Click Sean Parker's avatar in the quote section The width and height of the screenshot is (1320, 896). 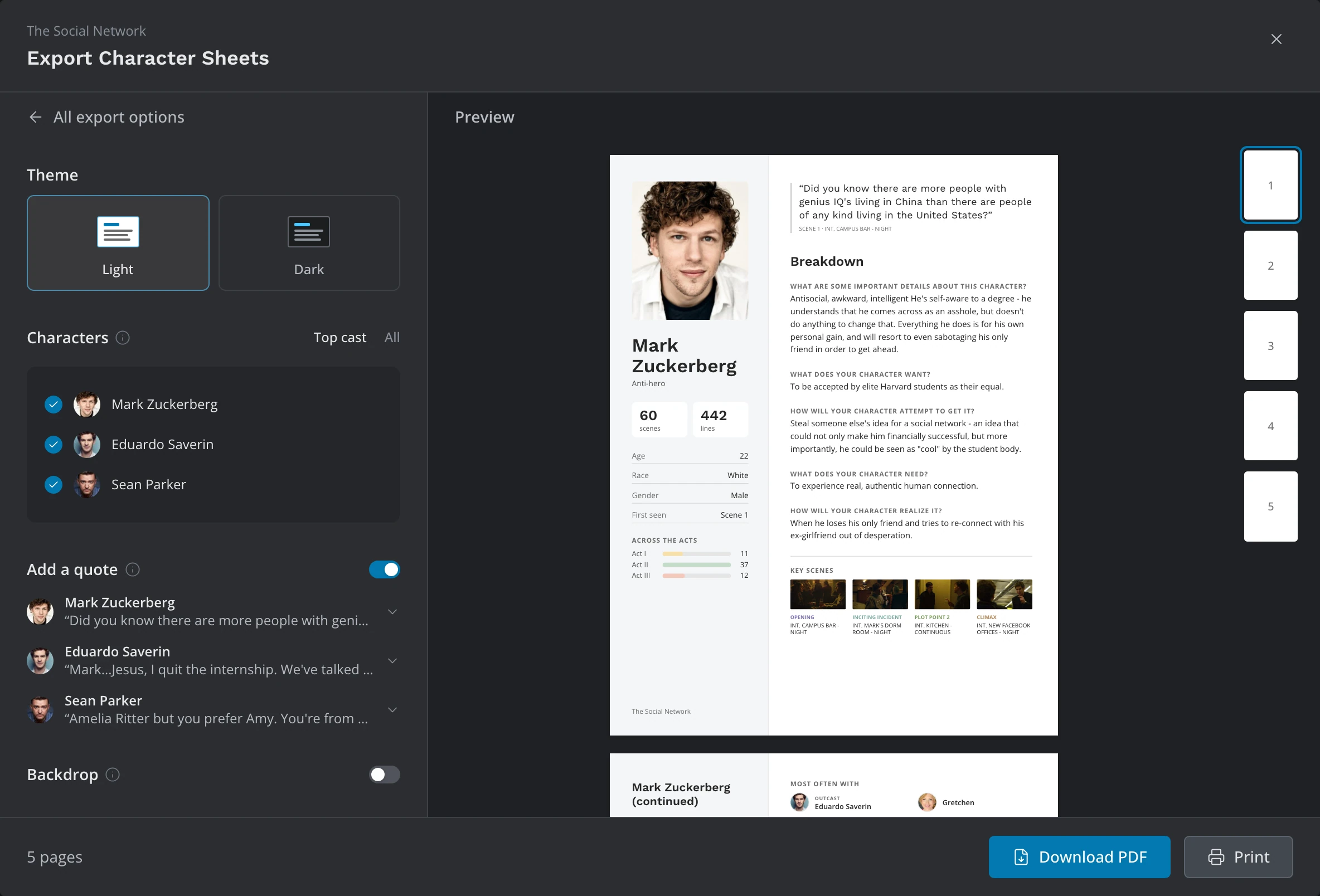[x=40, y=710]
